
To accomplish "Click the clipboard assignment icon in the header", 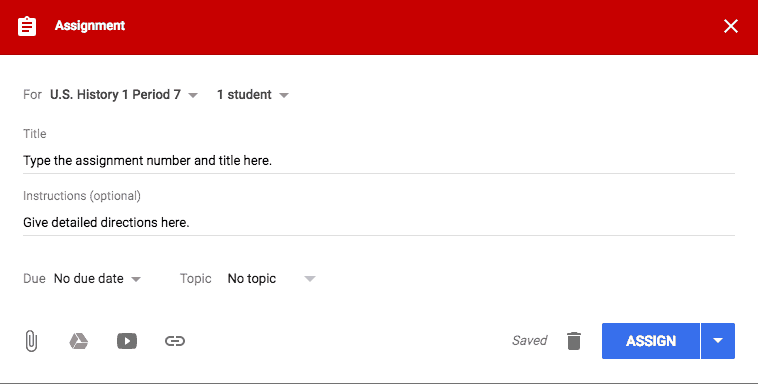I will click(x=27, y=26).
